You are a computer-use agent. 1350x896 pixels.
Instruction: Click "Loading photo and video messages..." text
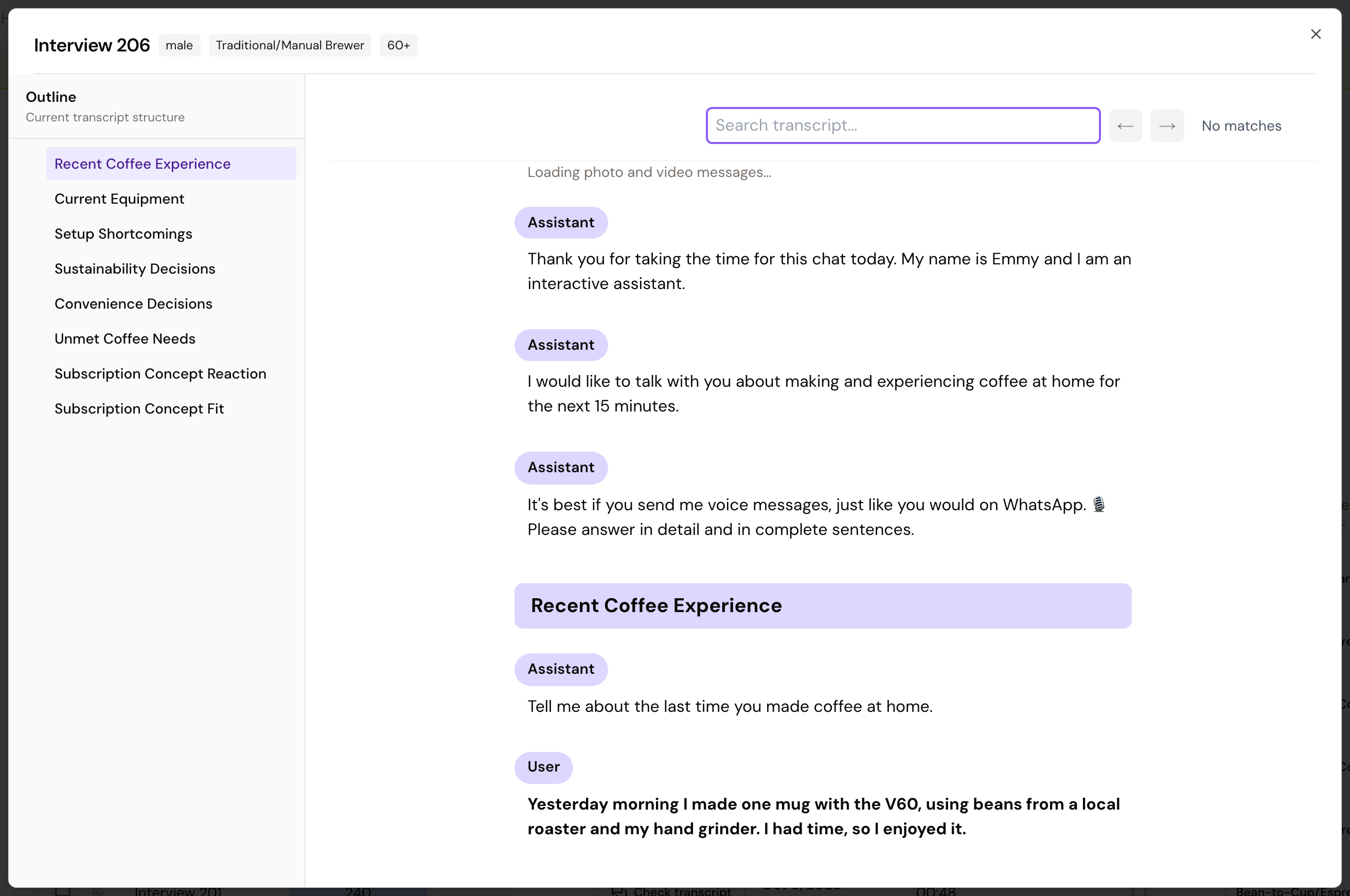point(649,172)
